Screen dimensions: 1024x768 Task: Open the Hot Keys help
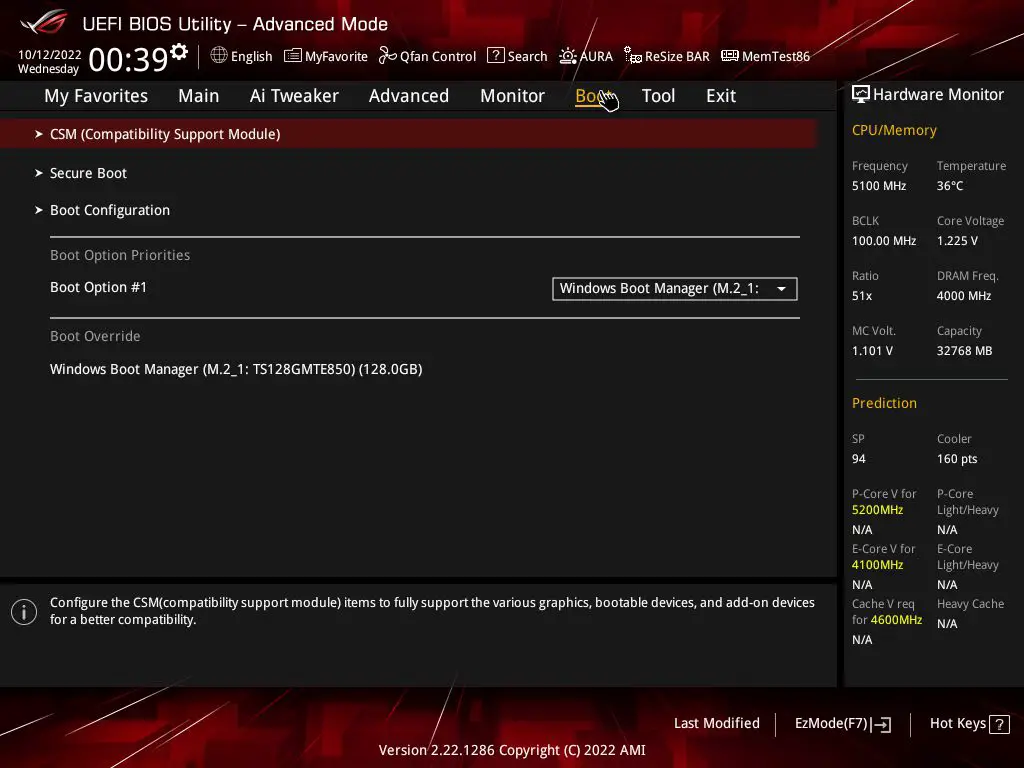pos(970,724)
